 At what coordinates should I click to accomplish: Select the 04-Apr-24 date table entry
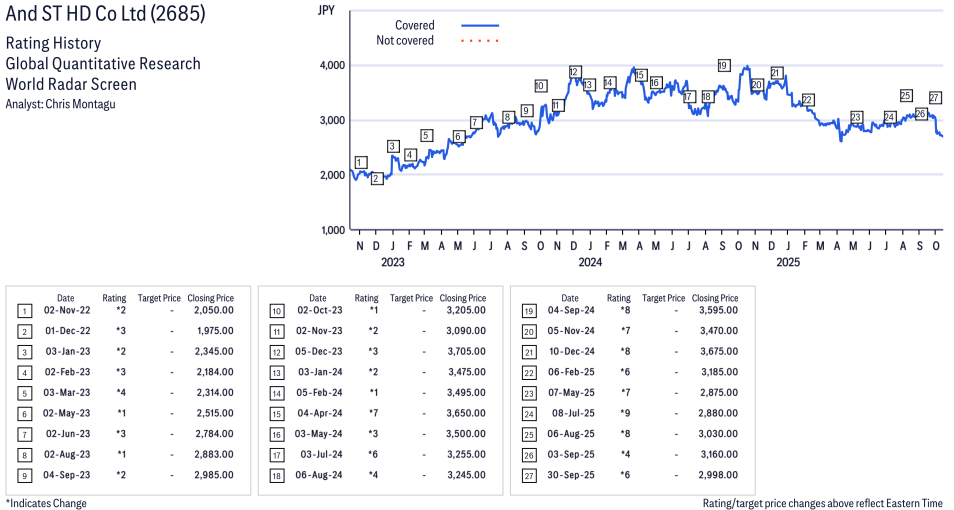pos(317,413)
